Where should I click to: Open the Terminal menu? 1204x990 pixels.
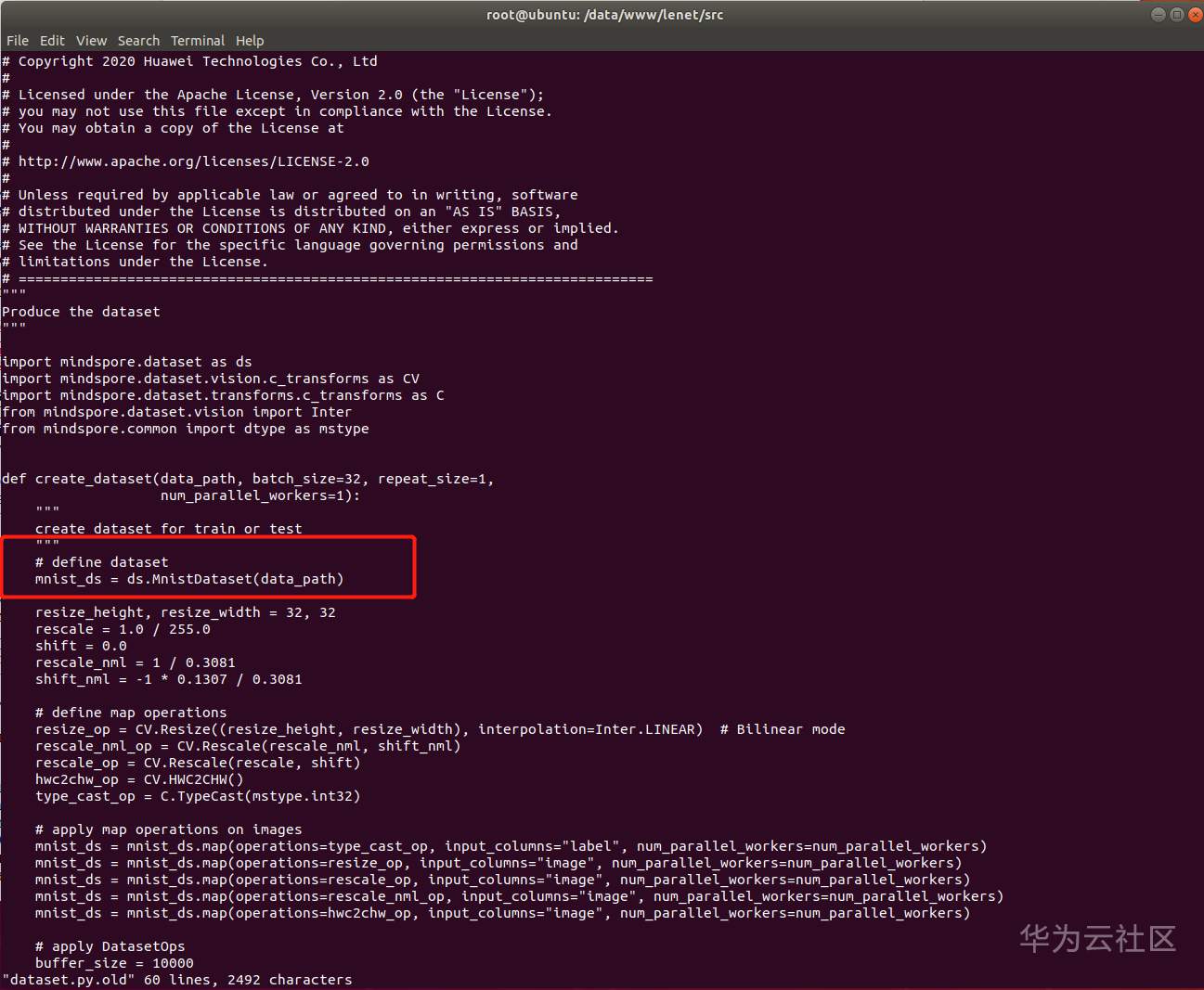click(198, 41)
